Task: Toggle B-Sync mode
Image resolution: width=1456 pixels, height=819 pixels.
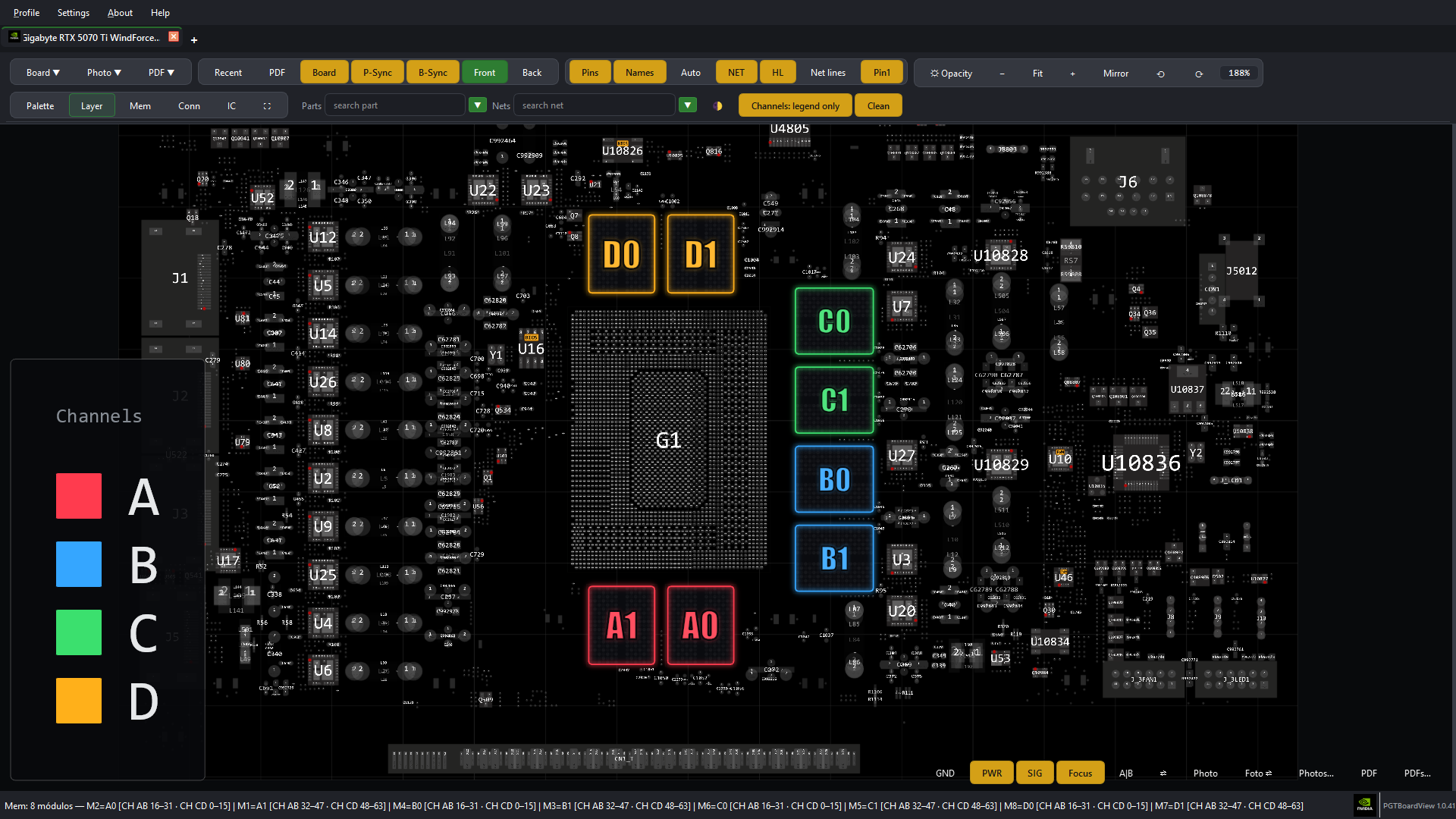Action: [x=433, y=73]
